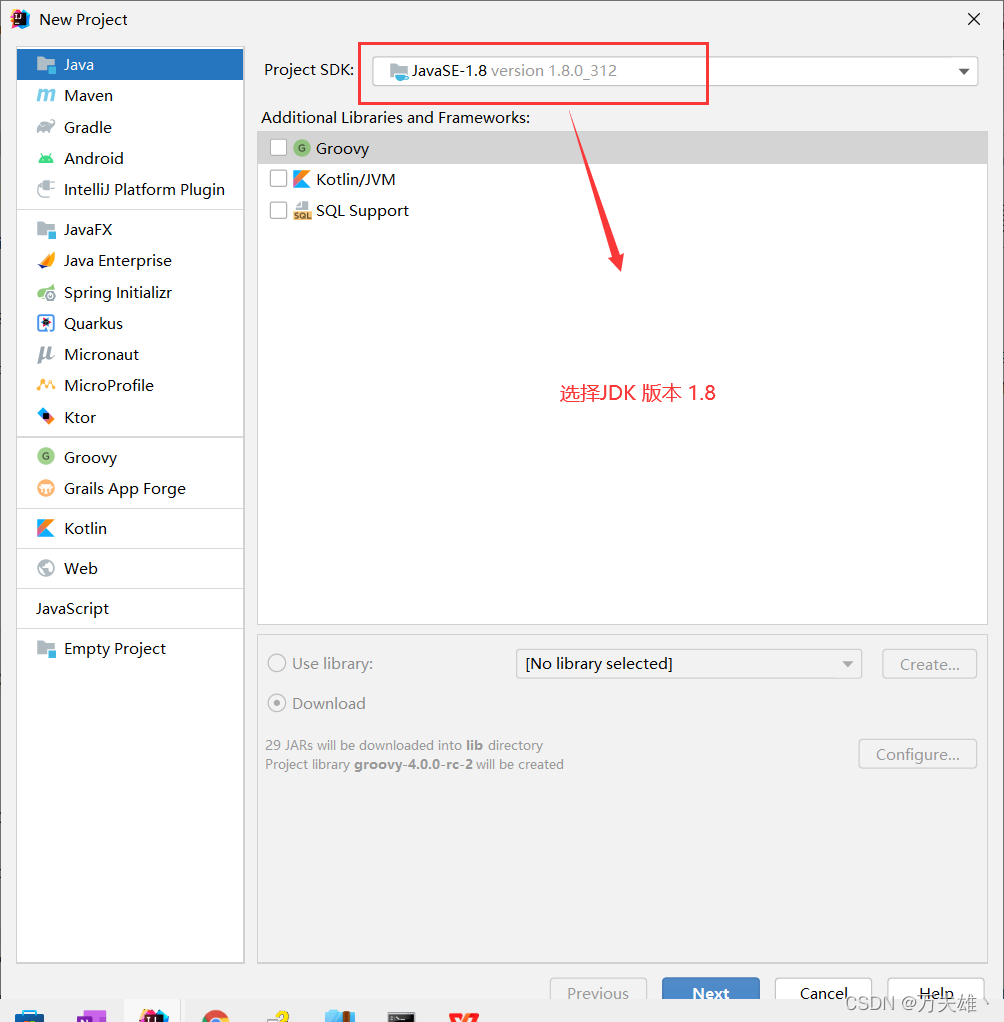1004x1022 pixels.
Task: Select Android project type label
Action: point(94,158)
